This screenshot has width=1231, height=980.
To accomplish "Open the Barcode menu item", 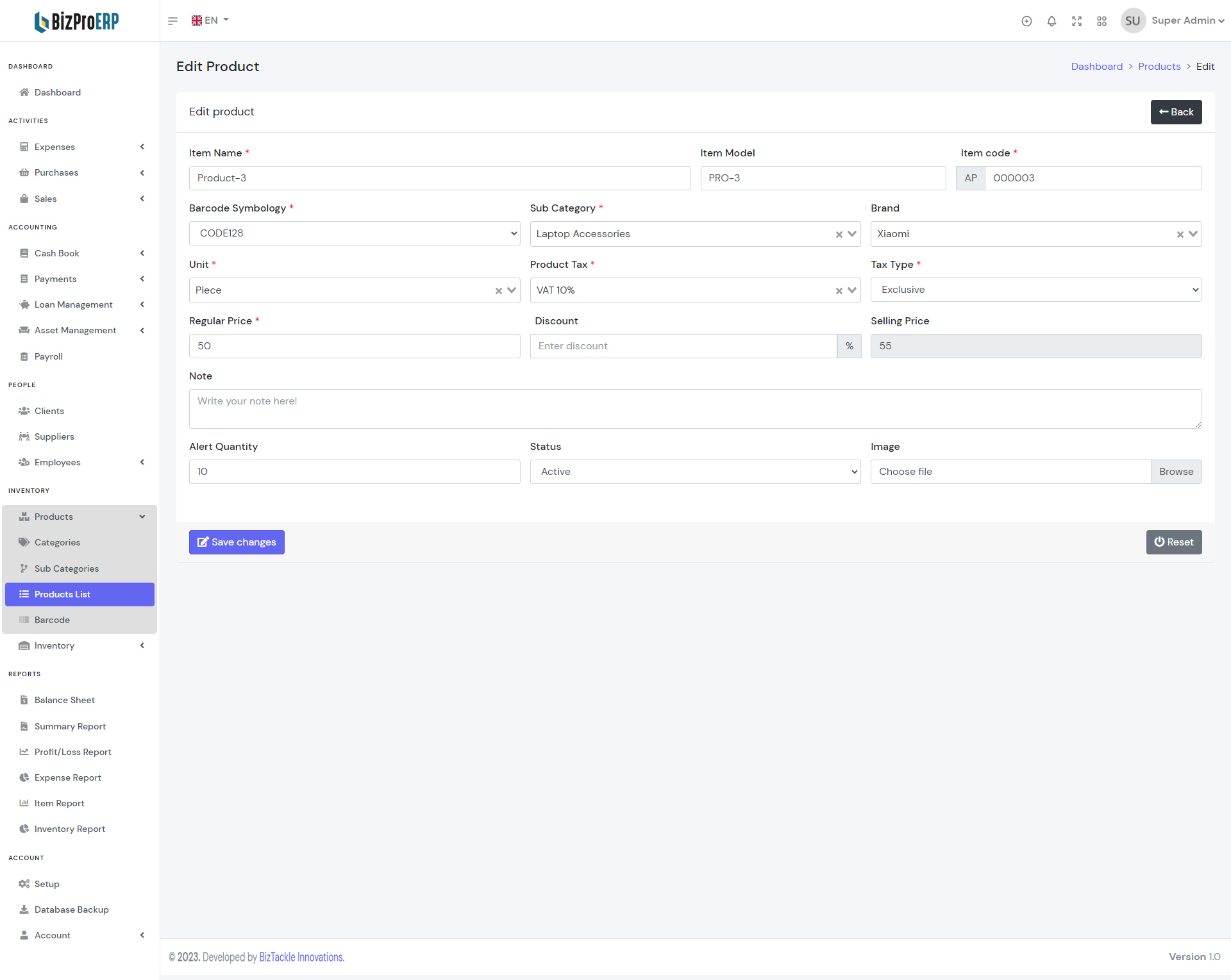I will (x=52, y=620).
